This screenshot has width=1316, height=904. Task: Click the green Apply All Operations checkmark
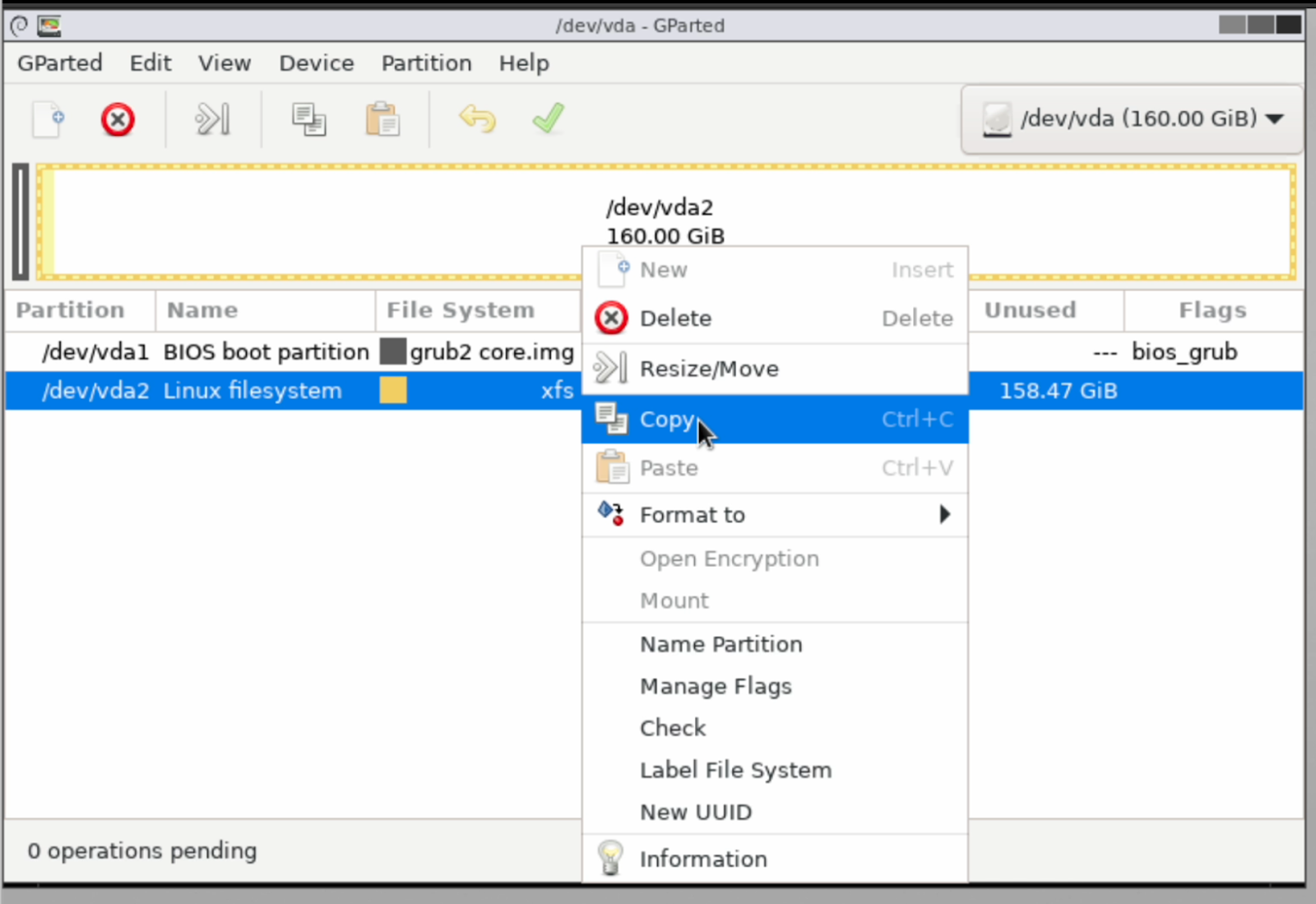pyautogui.click(x=548, y=118)
